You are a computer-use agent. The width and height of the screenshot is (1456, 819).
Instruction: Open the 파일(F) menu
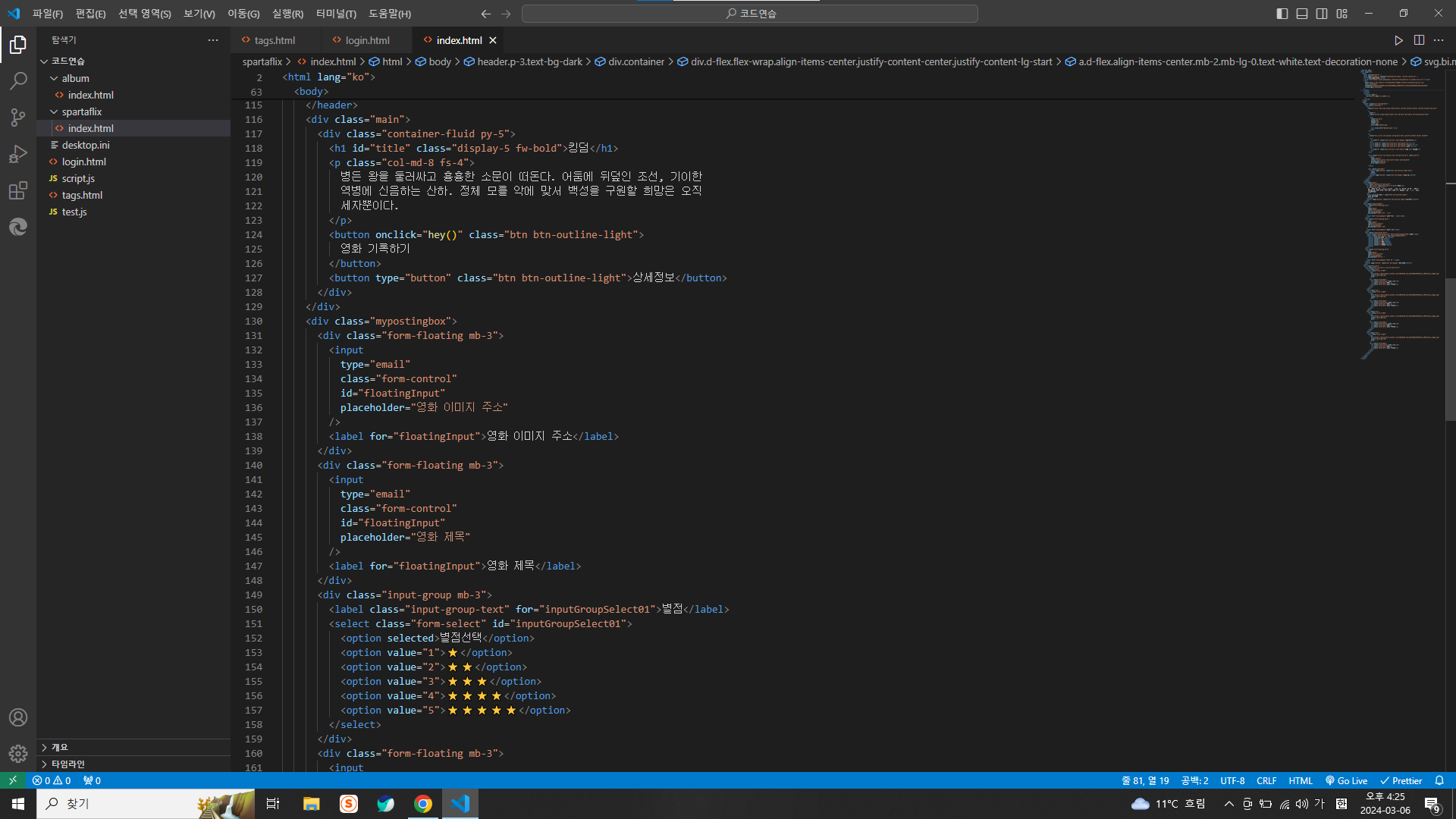coord(48,14)
